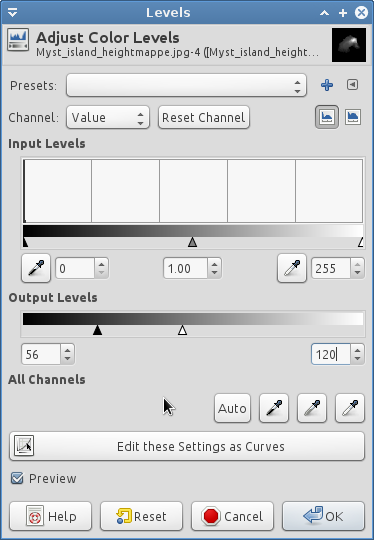The image size is (374, 540).
Task: Pick white point eyedropper for input levels
Action: point(292,268)
